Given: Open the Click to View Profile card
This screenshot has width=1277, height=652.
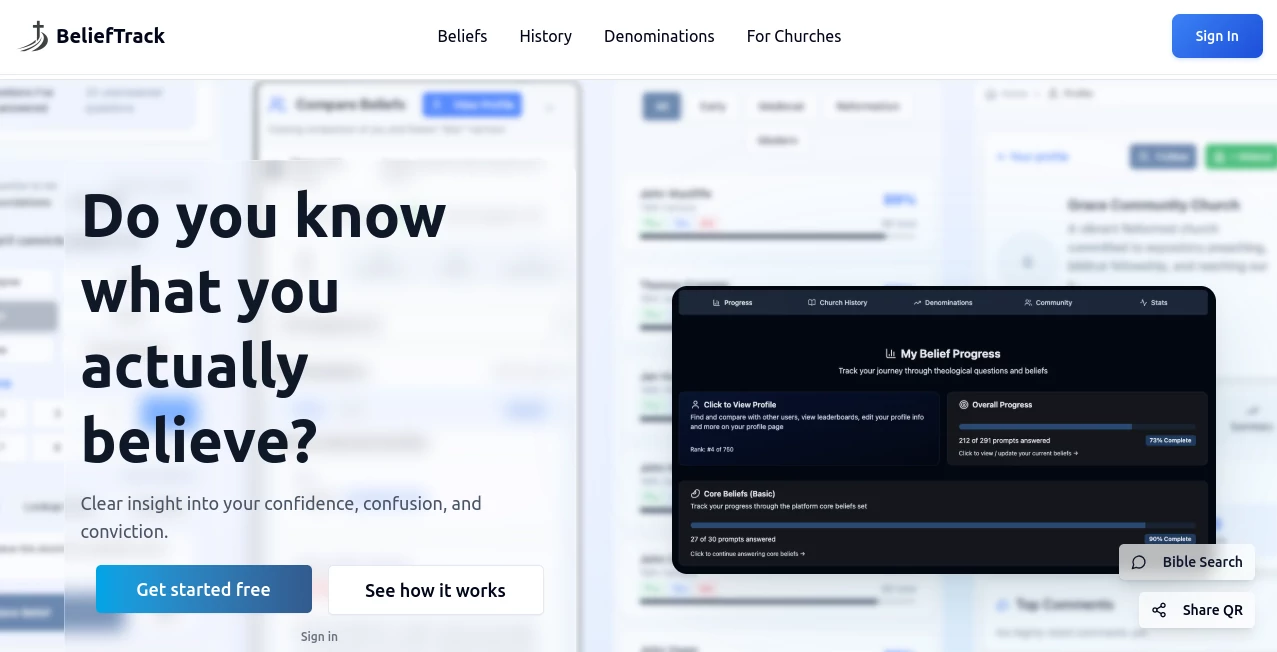Looking at the screenshot, I should point(809,428).
